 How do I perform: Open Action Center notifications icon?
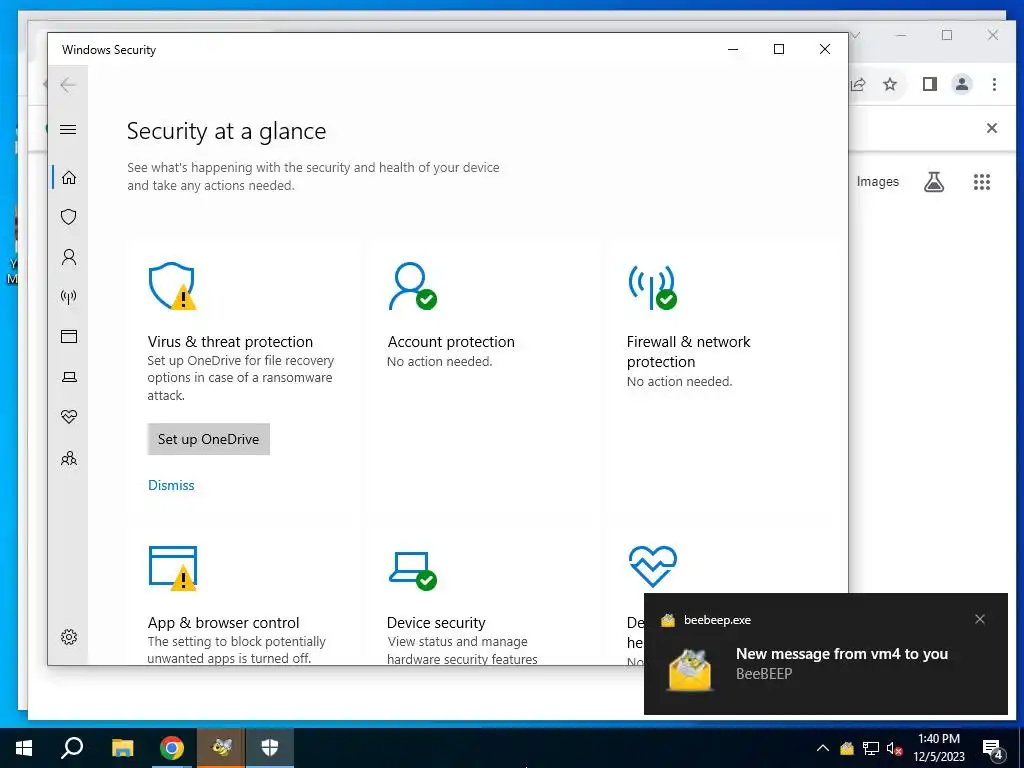point(993,749)
